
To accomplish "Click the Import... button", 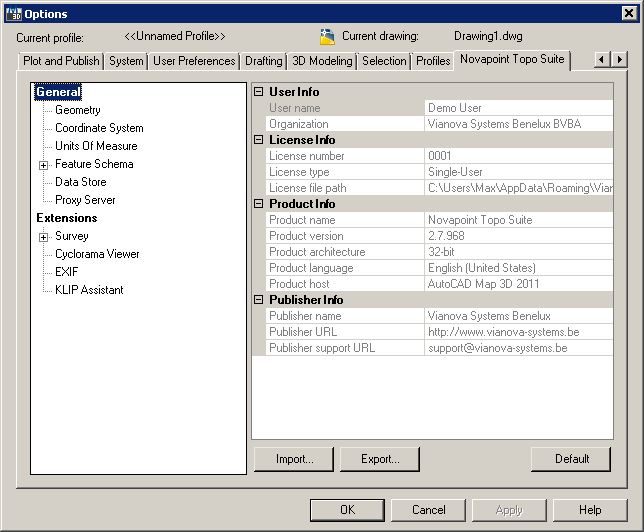I will coord(294,459).
